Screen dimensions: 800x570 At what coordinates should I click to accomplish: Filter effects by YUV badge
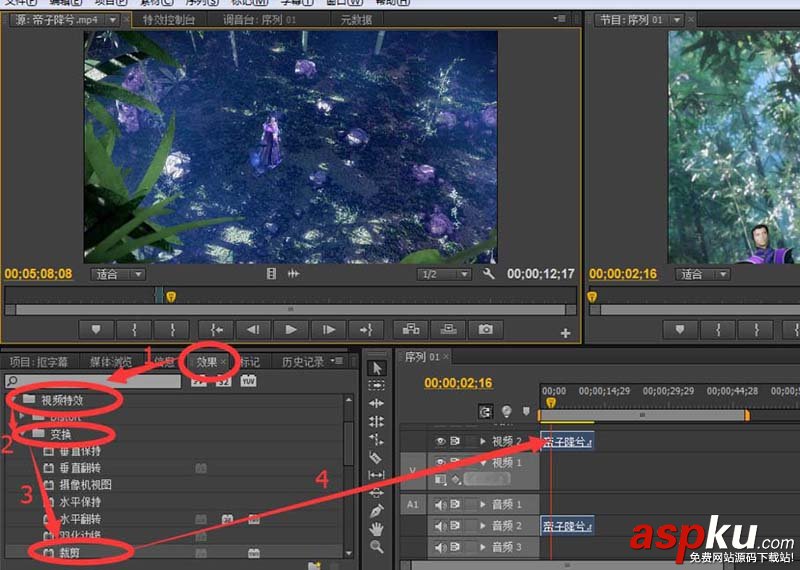248,381
